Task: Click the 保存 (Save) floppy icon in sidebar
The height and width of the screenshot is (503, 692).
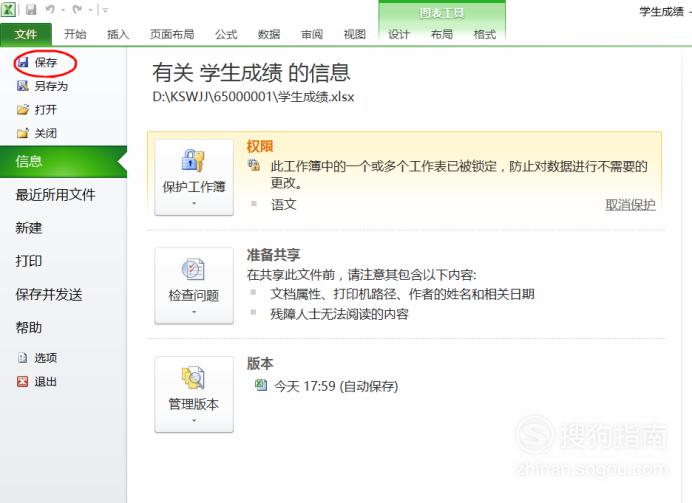Action: point(23,62)
